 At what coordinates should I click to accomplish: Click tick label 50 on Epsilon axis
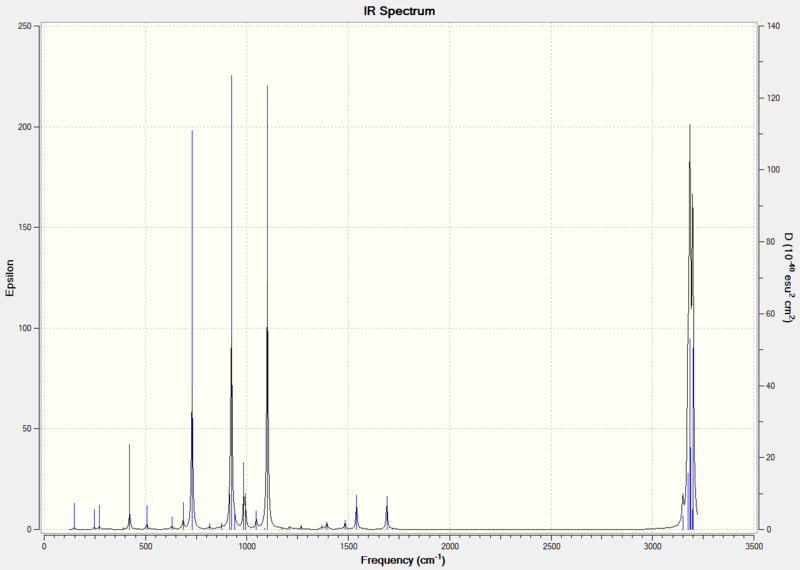point(26,429)
